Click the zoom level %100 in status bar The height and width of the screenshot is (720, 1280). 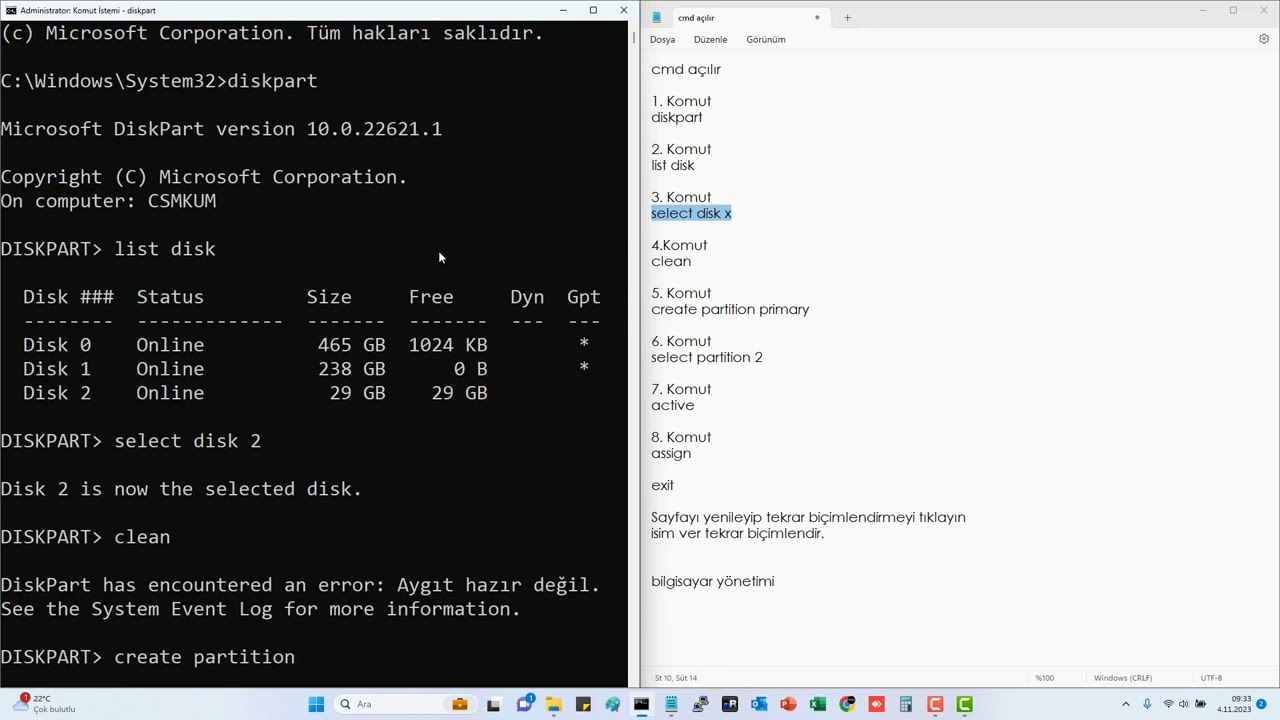tap(1044, 678)
